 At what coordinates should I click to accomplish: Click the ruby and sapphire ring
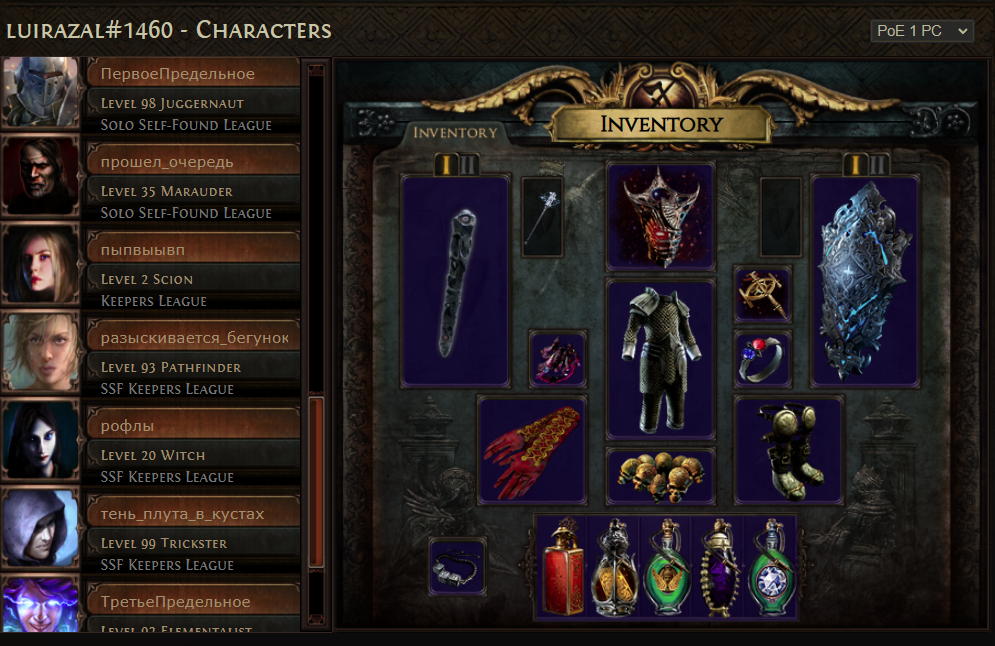tap(763, 359)
